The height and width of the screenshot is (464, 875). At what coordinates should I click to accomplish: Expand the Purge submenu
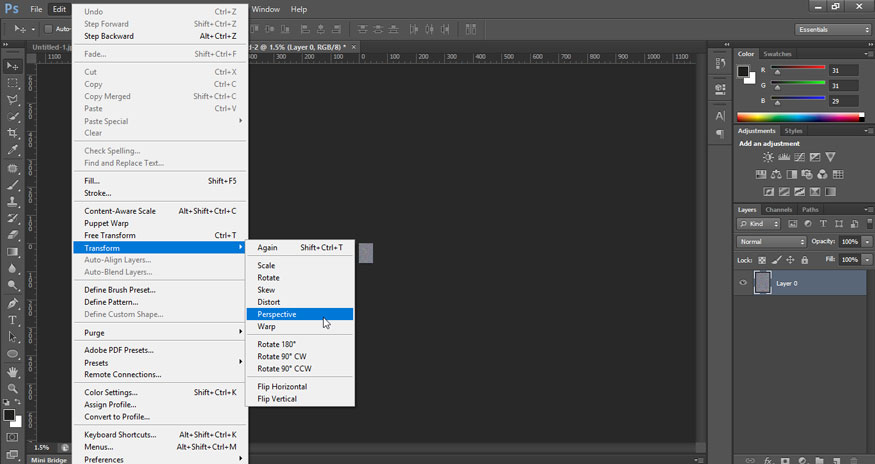point(160,333)
